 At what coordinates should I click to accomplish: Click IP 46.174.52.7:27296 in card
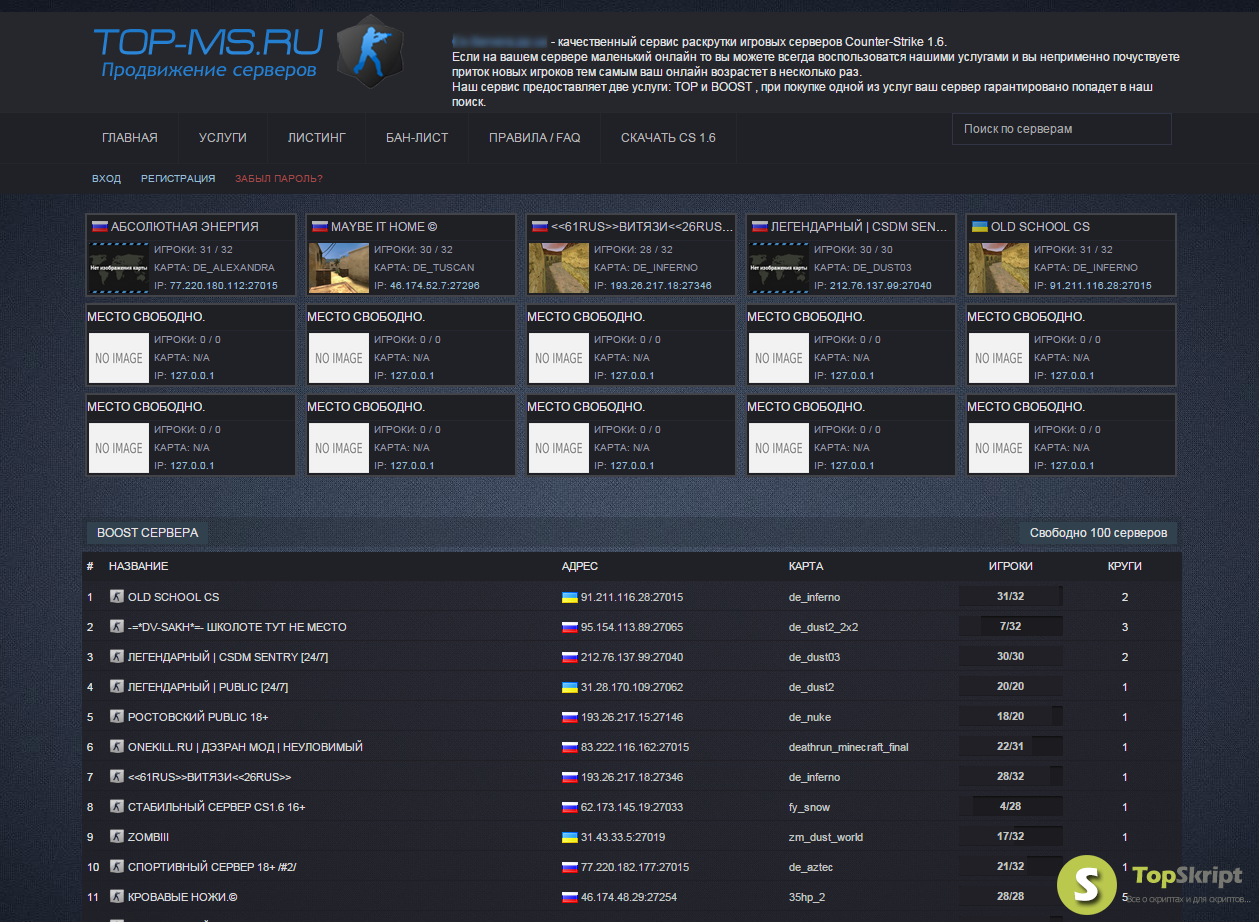434,286
